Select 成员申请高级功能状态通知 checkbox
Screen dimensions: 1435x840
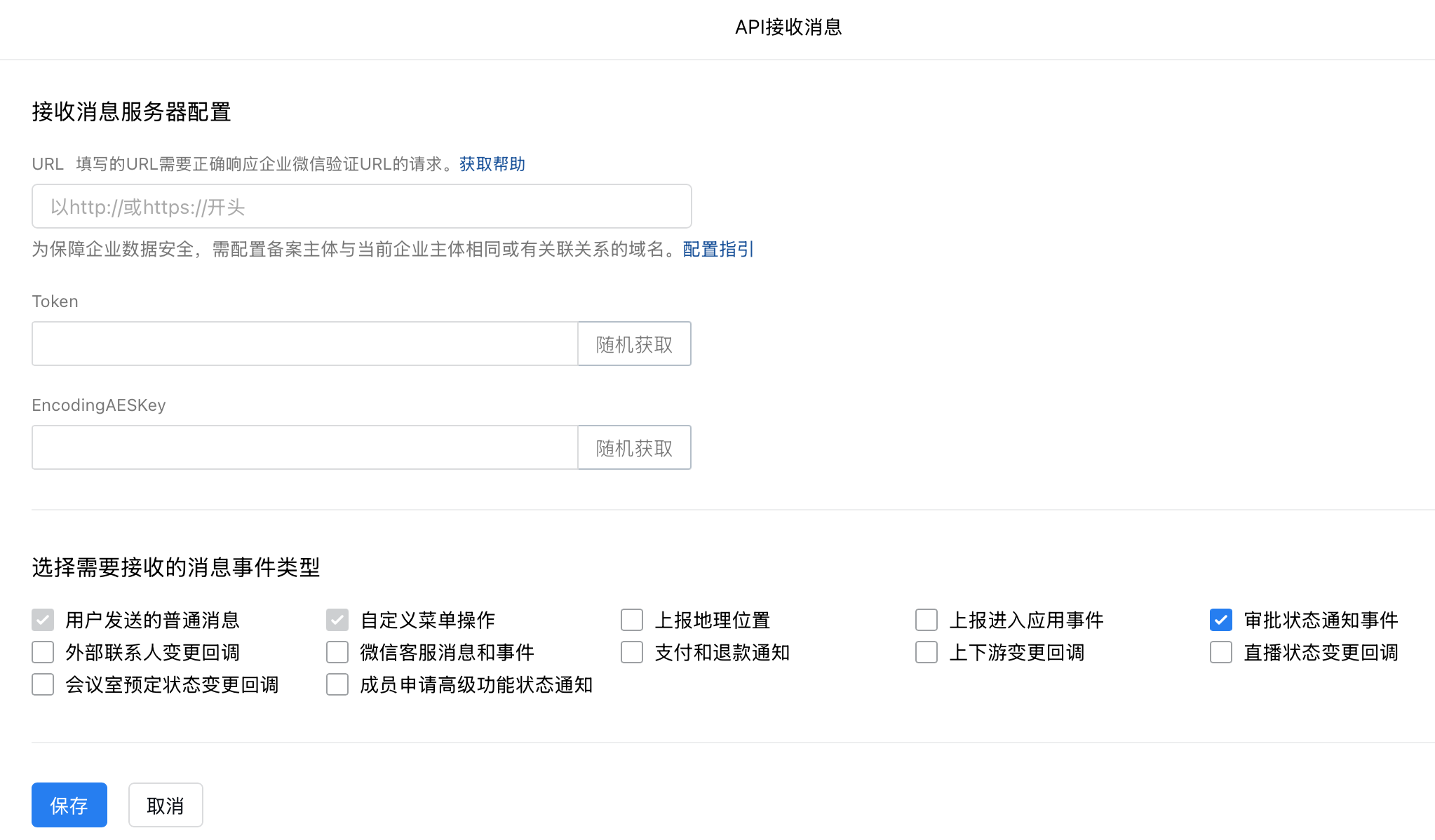pos(337,684)
